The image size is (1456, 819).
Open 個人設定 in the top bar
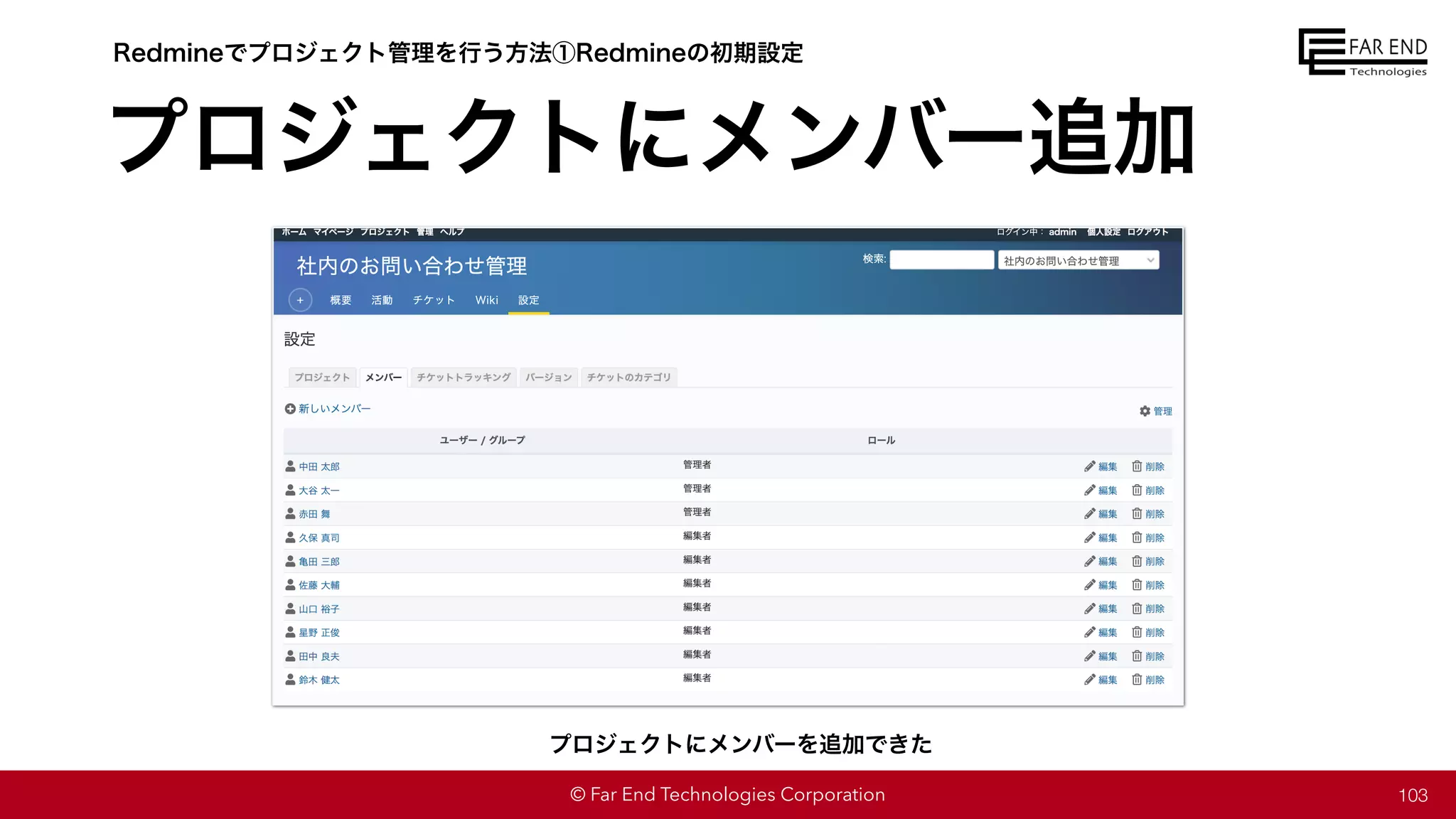click(1103, 232)
